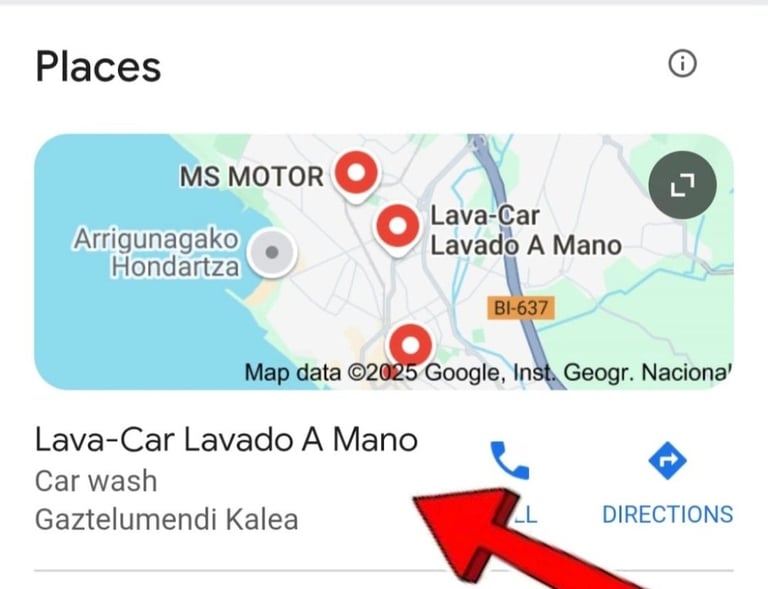Tap the Gaztelumendi Kalea address
The width and height of the screenshot is (768, 589).
coord(167,519)
